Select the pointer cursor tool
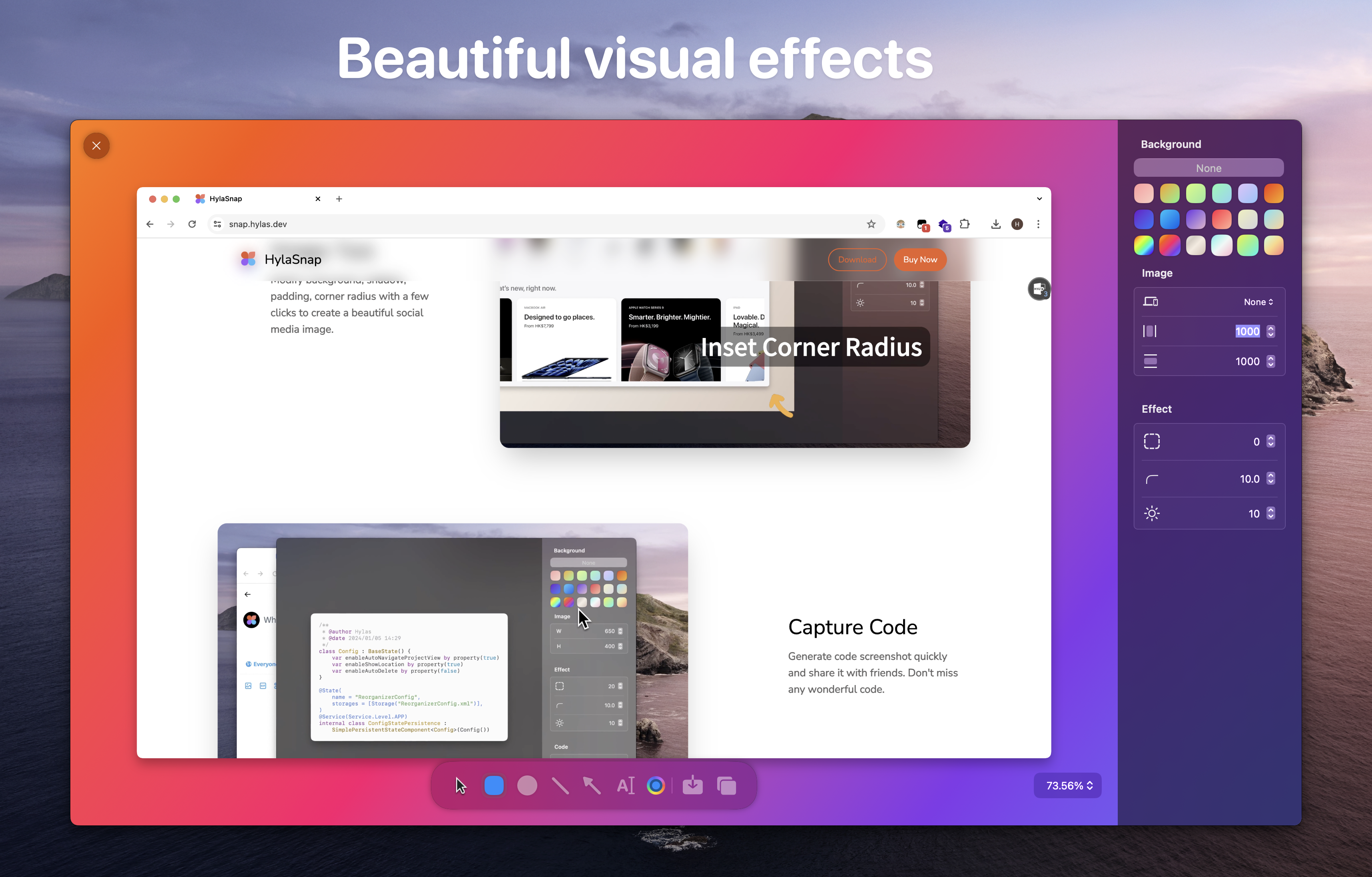This screenshot has height=877, width=1372. click(x=461, y=785)
